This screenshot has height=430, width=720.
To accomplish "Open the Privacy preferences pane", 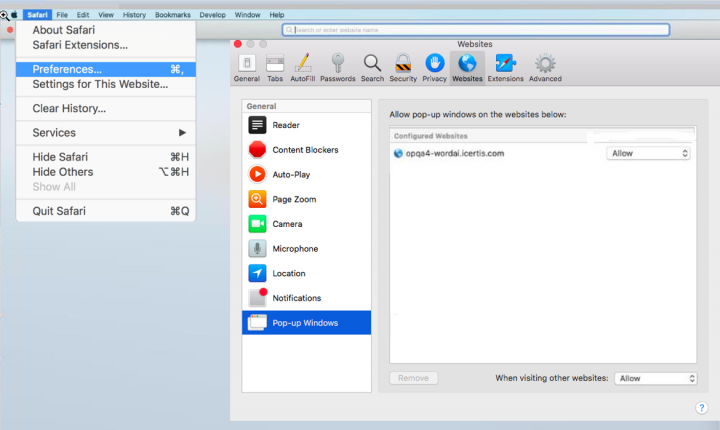I will (434, 68).
